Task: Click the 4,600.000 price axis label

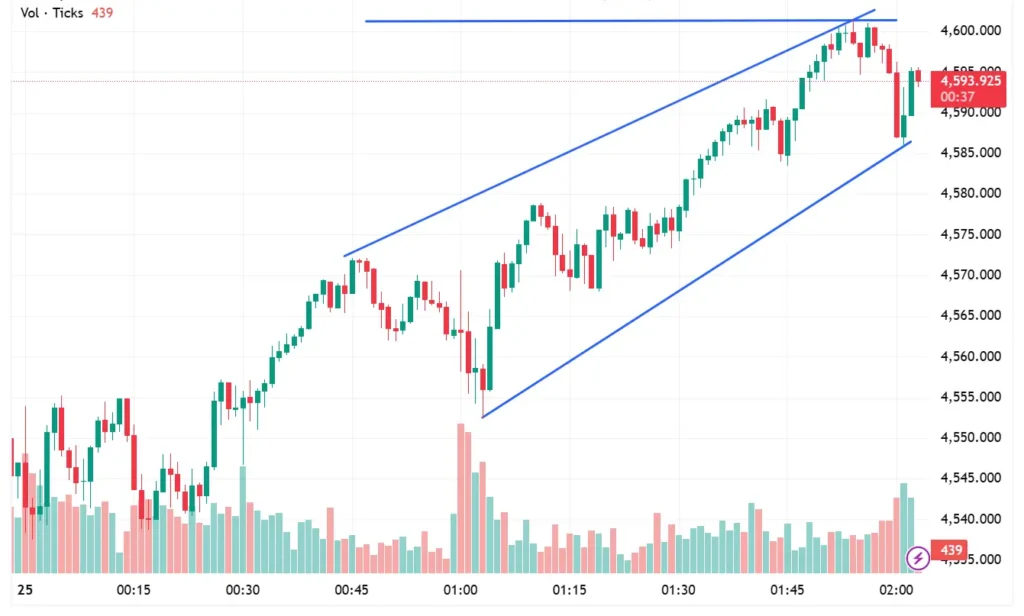Action: click(x=970, y=31)
